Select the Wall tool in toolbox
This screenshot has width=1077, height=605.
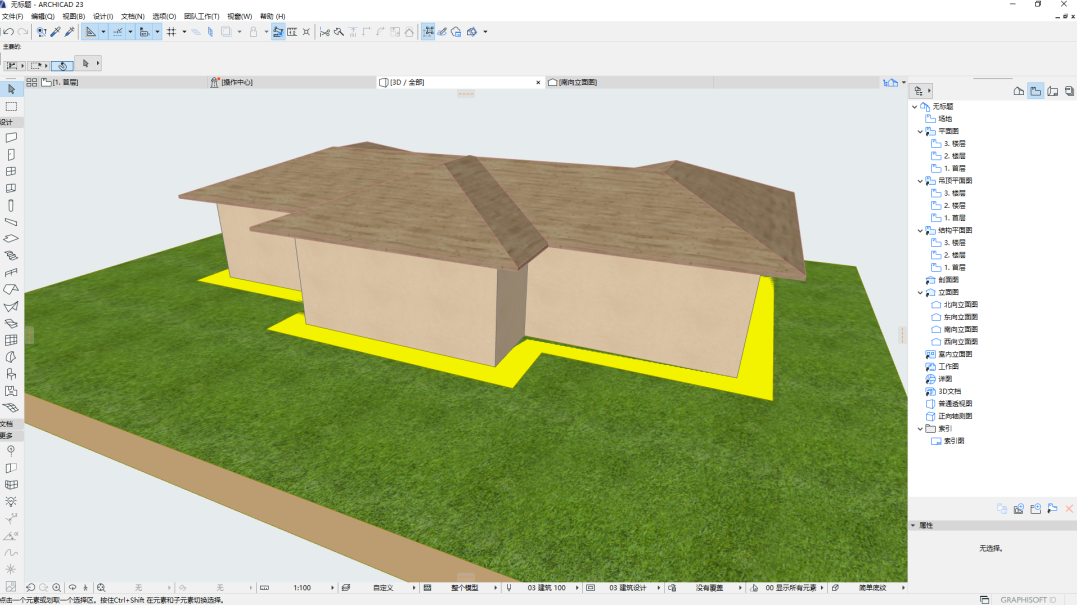coord(11,137)
